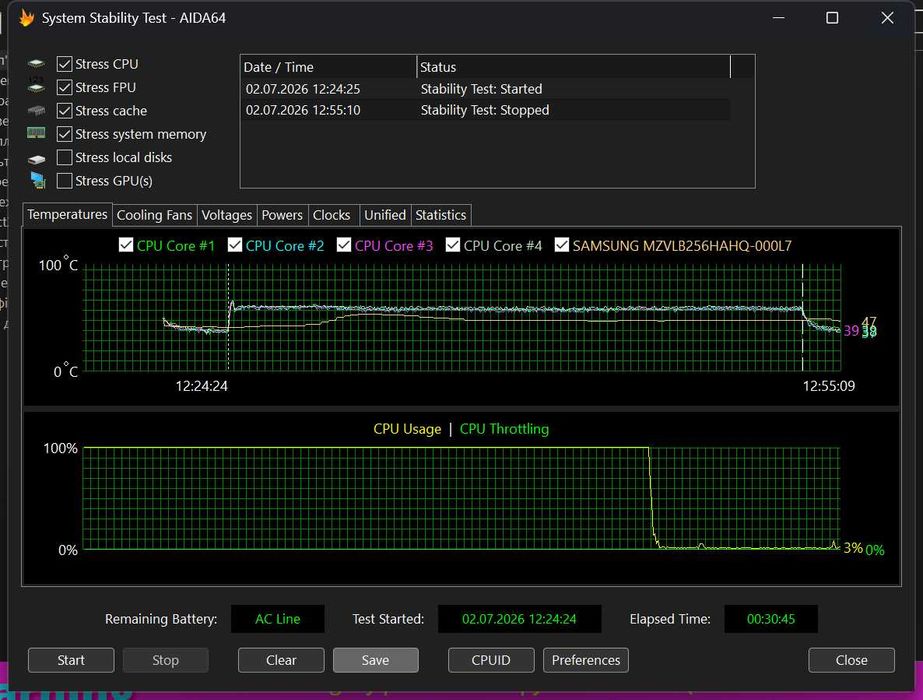Hide CPU Core #1 temperature line

[x=126, y=245]
